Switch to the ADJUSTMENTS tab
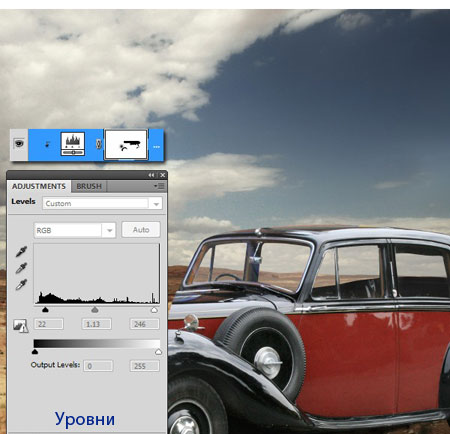 pyautogui.click(x=39, y=186)
